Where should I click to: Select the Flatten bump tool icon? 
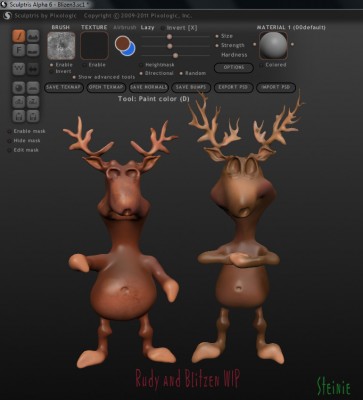pos(33,50)
